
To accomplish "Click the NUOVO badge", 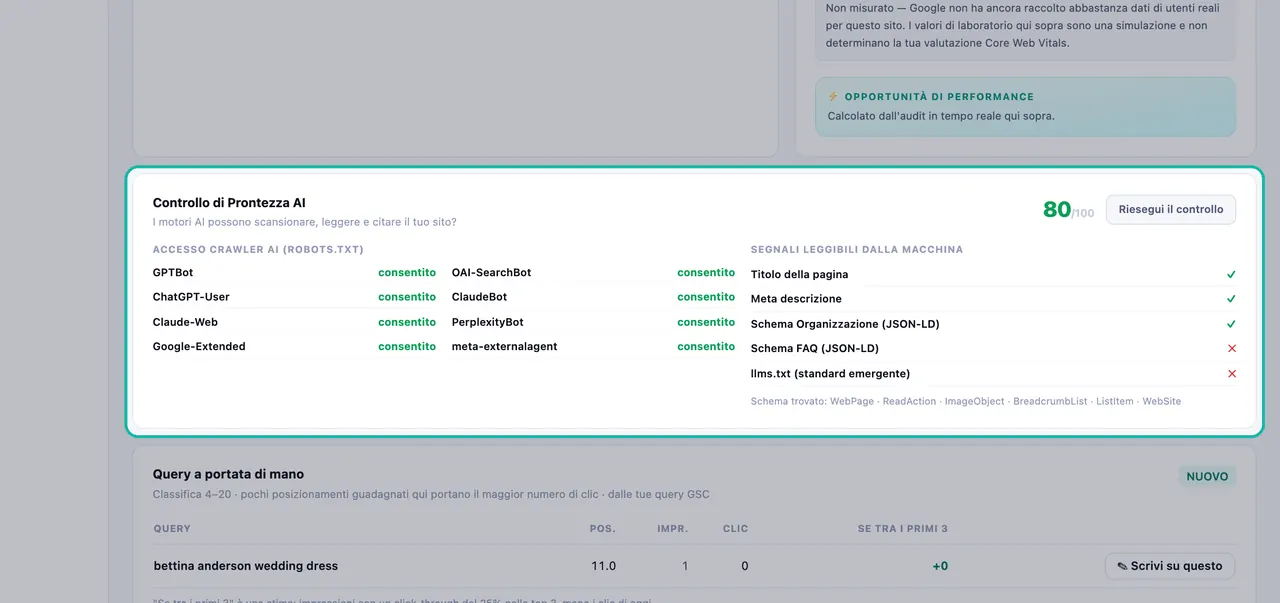I will point(1207,477).
